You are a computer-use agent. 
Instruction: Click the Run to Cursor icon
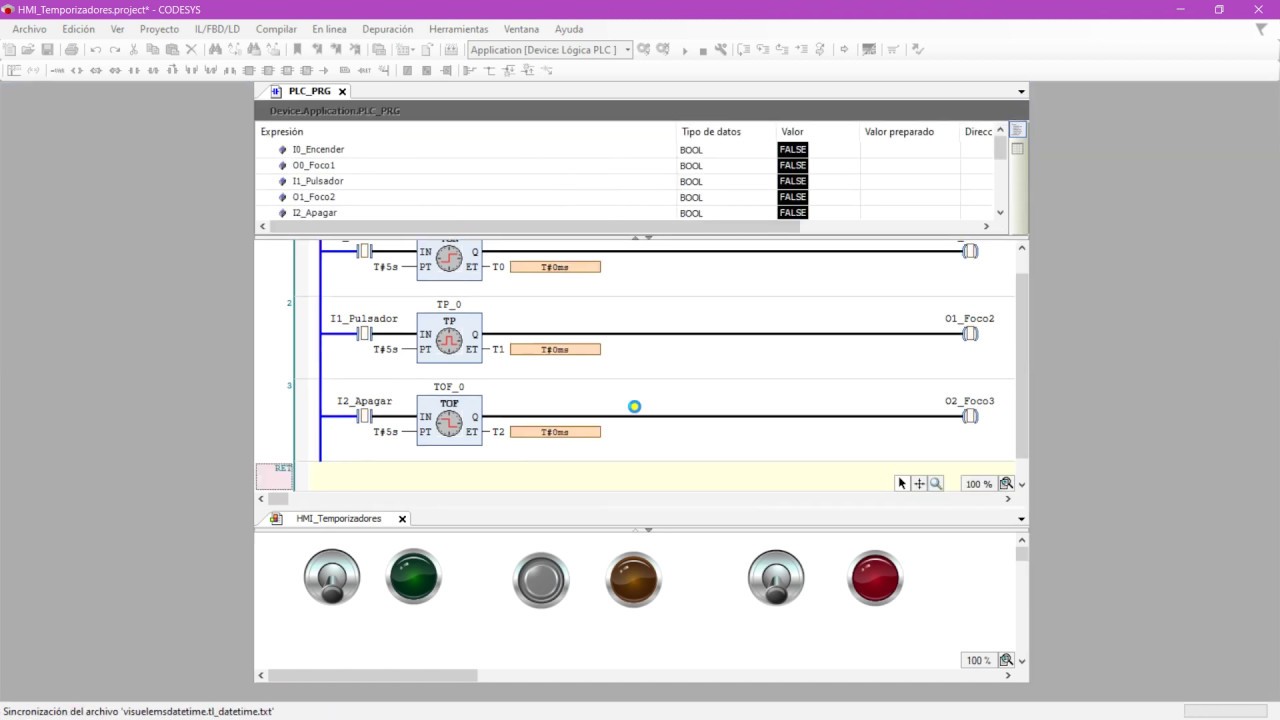point(801,49)
